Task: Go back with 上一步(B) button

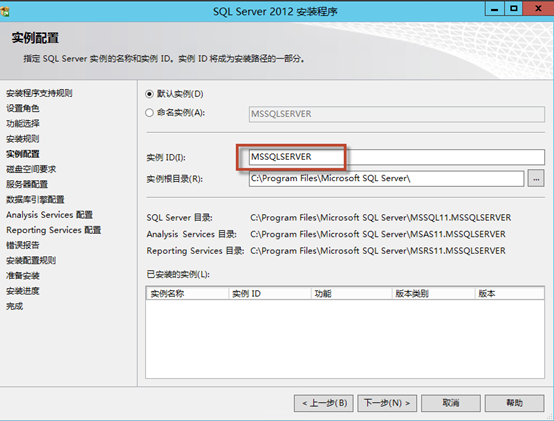Action: tap(324, 403)
